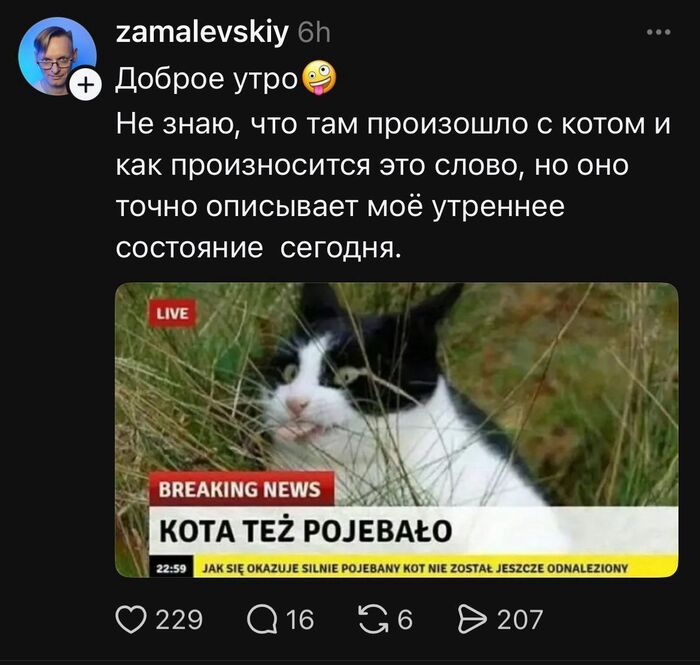Follow zamalevskiy via the plus badge

click(85, 84)
